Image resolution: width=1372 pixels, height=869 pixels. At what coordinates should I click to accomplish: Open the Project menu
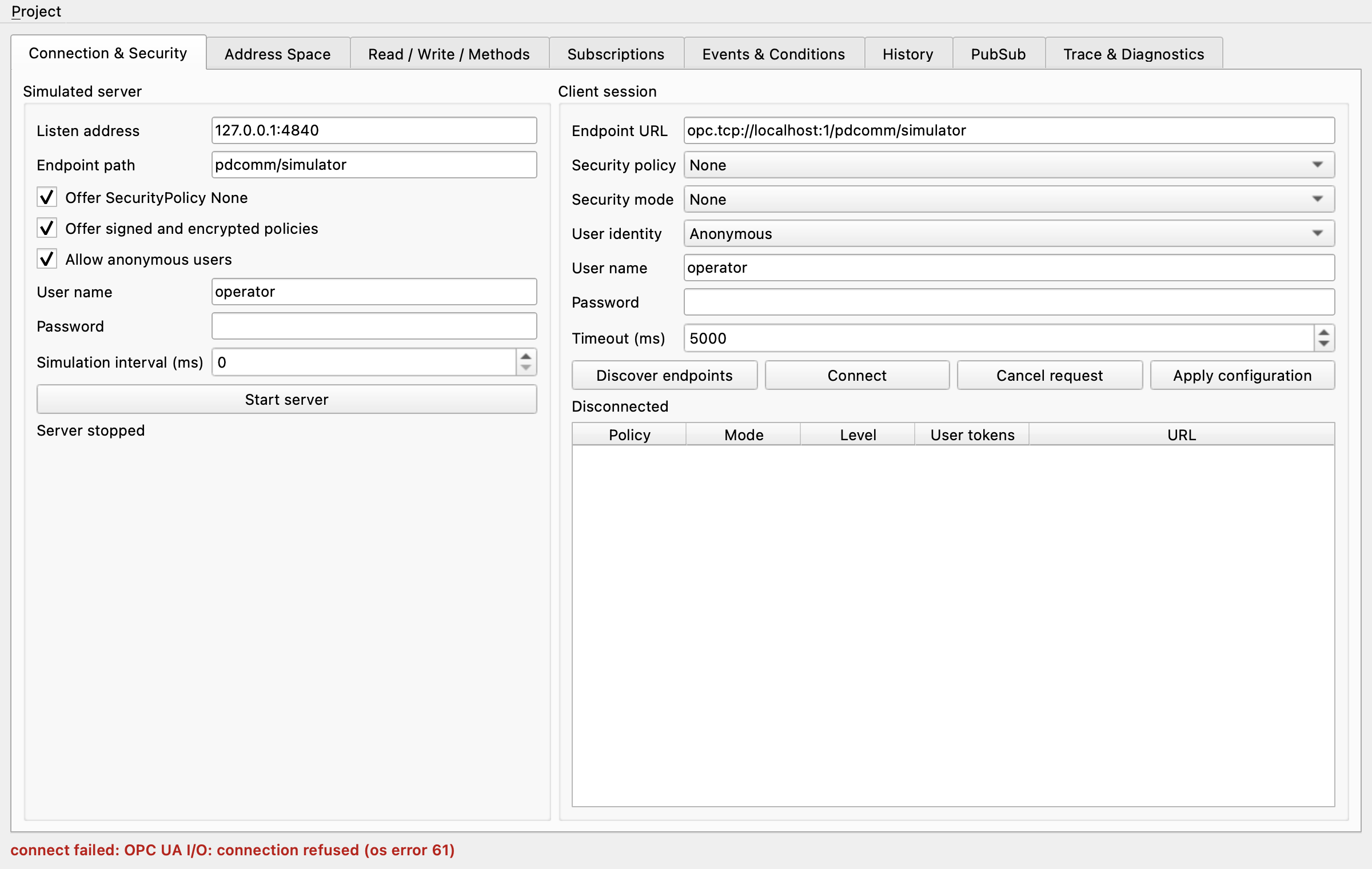tap(36, 11)
